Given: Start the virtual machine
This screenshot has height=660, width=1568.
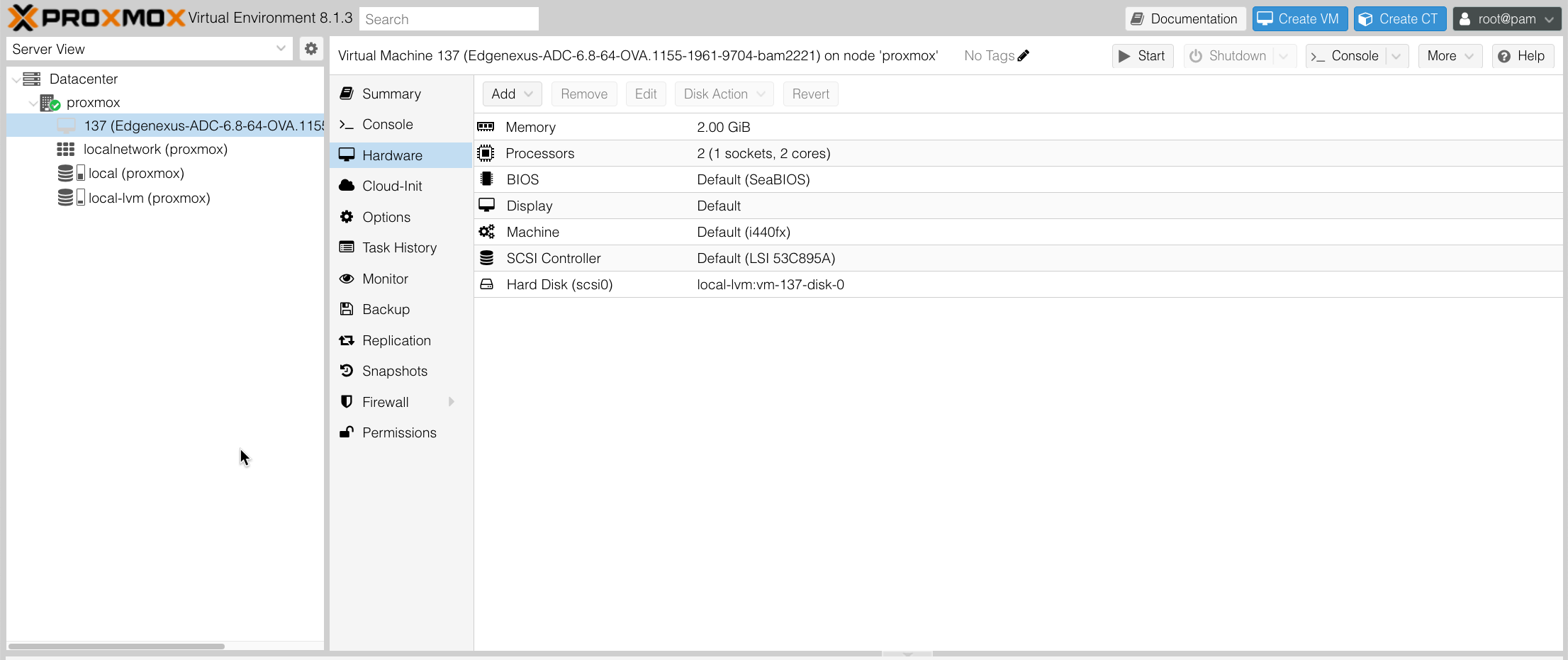Looking at the screenshot, I should pos(1142,55).
